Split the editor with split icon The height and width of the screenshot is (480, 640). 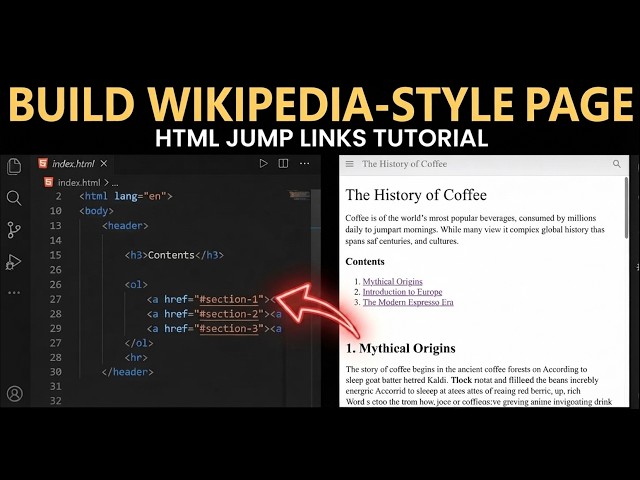point(283,164)
